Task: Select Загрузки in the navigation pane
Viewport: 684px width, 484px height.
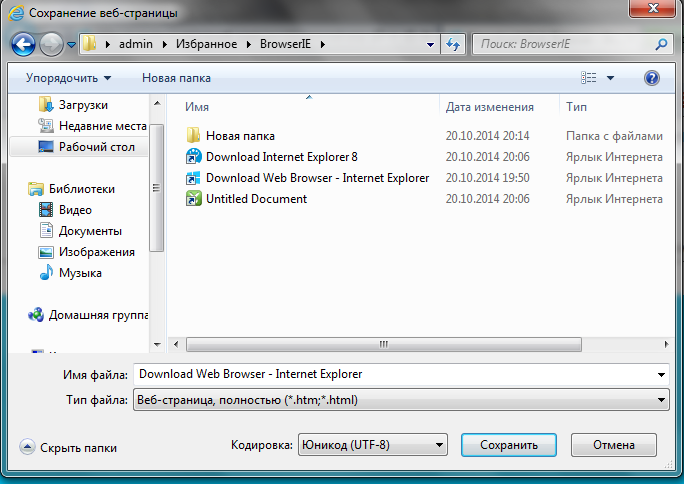Action: pyautogui.click(x=83, y=105)
